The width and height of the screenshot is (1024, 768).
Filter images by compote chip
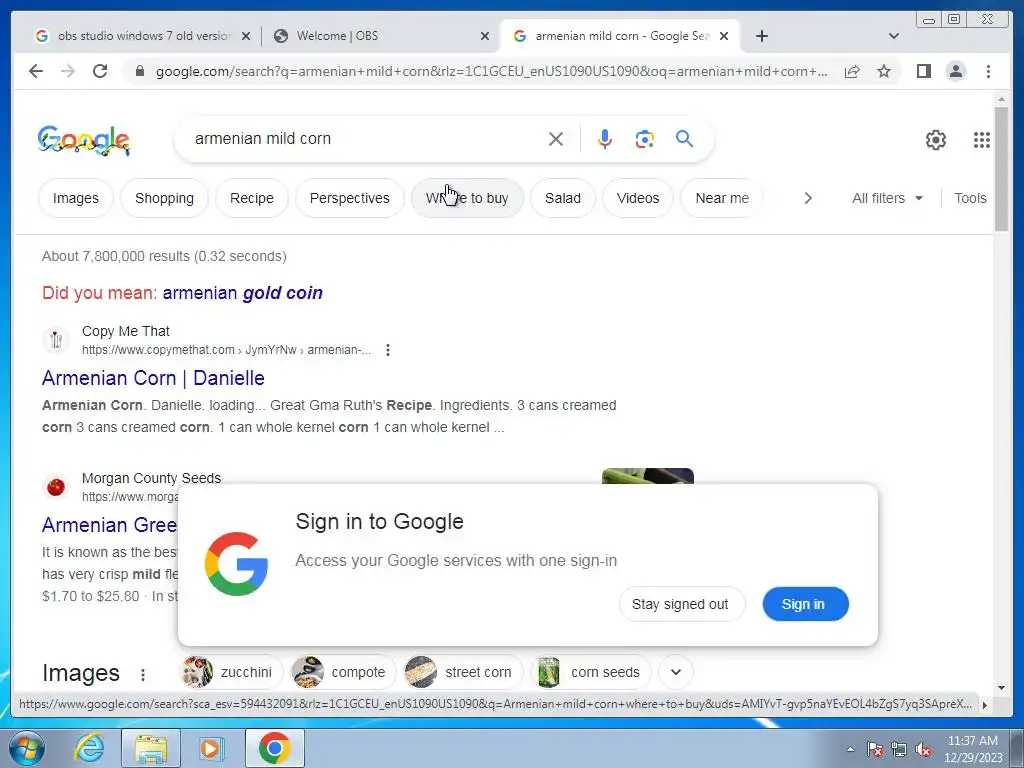tap(344, 672)
